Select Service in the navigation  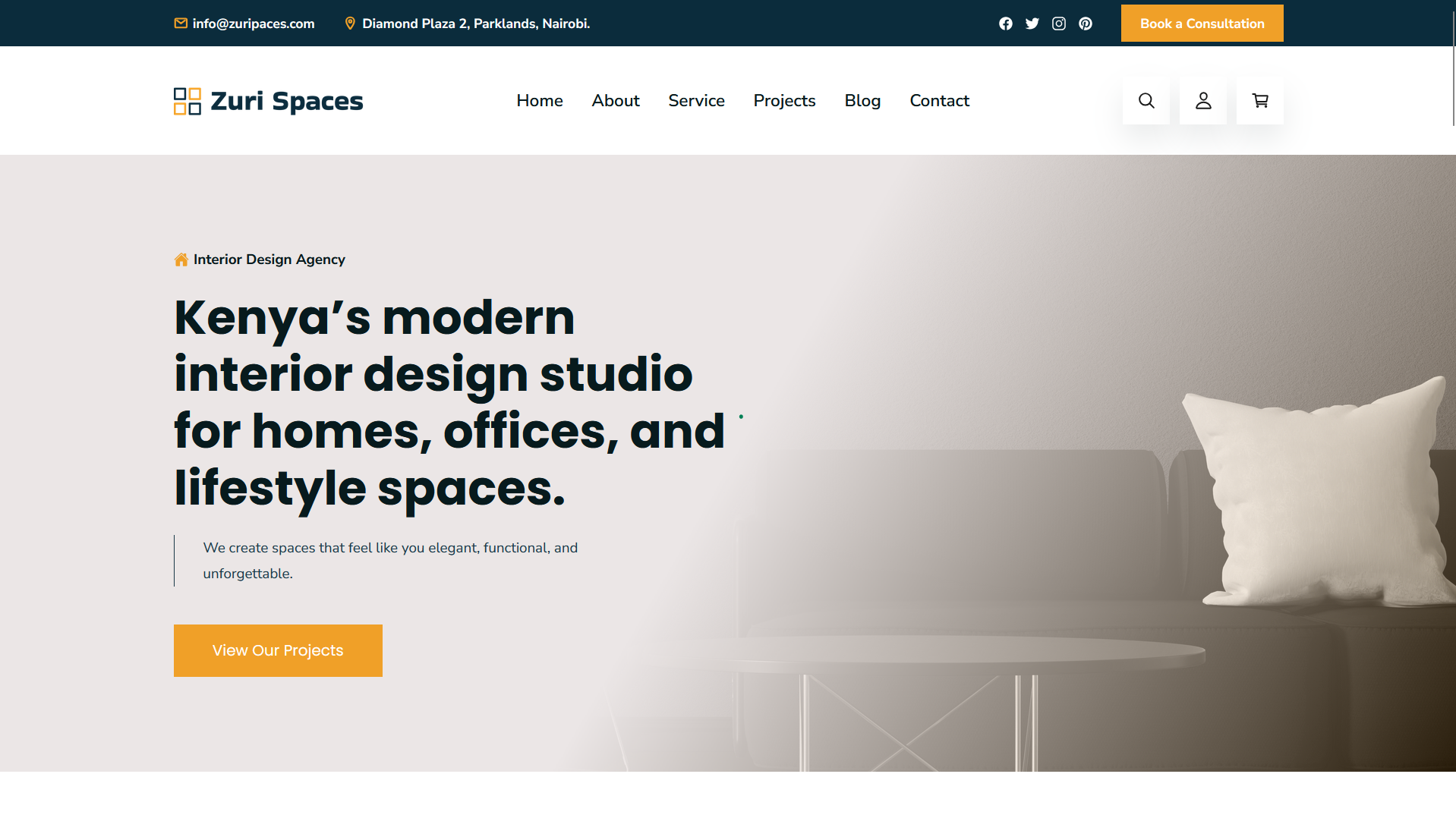point(696,101)
